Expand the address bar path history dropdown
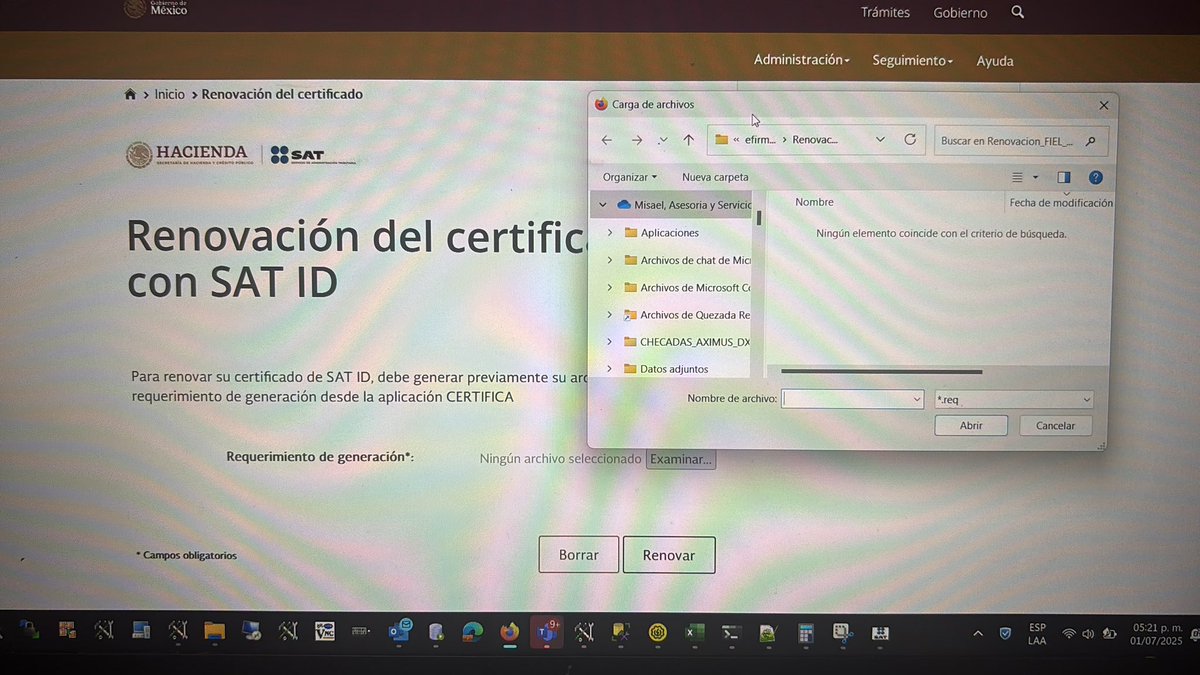 [x=880, y=140]
